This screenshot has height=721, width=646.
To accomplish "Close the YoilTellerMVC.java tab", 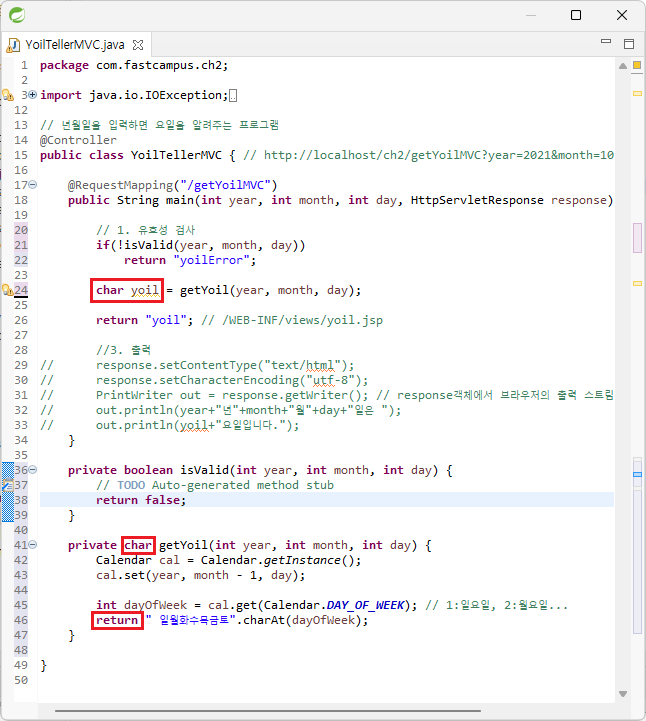I will pos(138,45).
